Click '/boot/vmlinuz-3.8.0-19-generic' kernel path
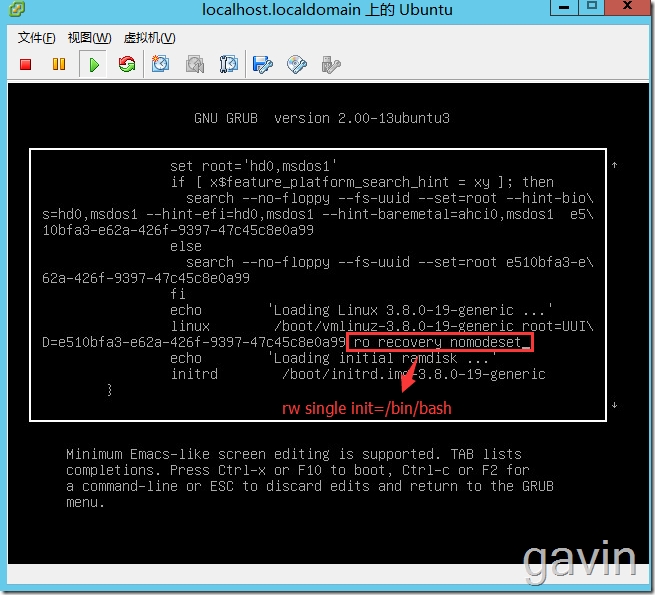Screen dimensions: 655x595 tap(394, 326)
